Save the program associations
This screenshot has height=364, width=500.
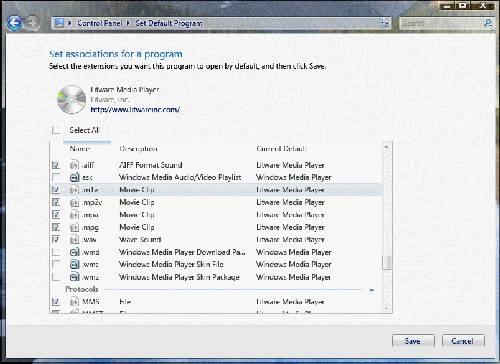click(413, 341)
